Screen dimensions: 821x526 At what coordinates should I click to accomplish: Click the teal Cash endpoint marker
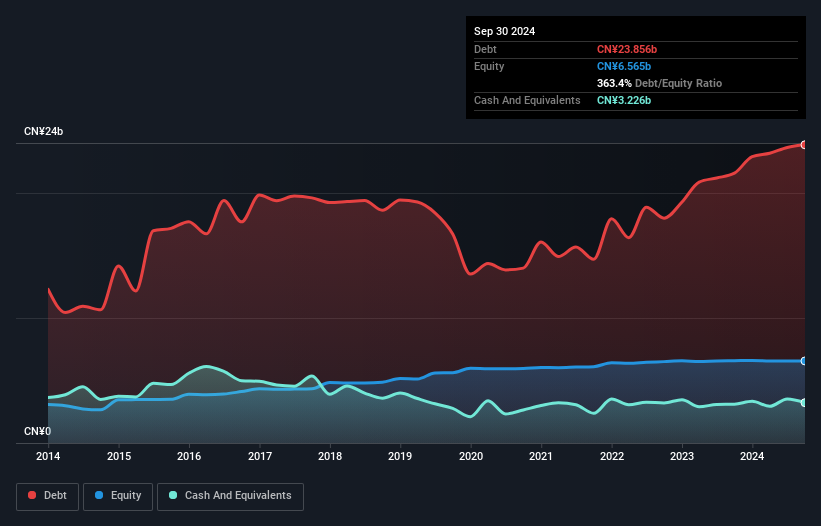coord(804,402)
